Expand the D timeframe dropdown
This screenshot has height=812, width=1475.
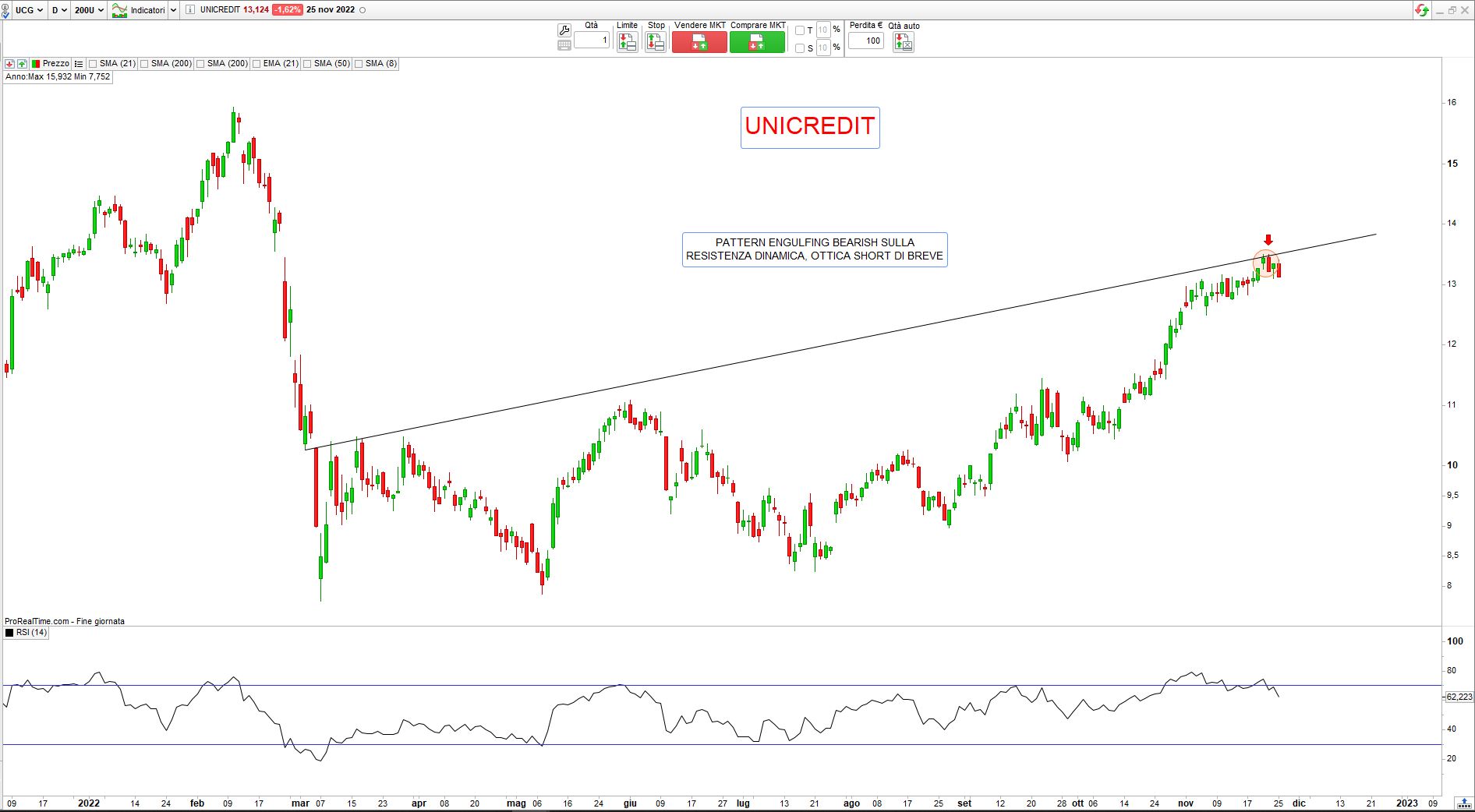(x=58, y=10)
